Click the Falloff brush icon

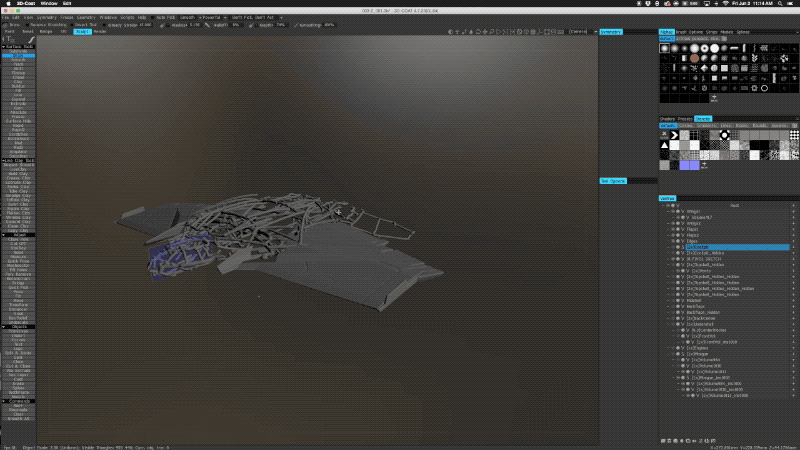point(208,25)
